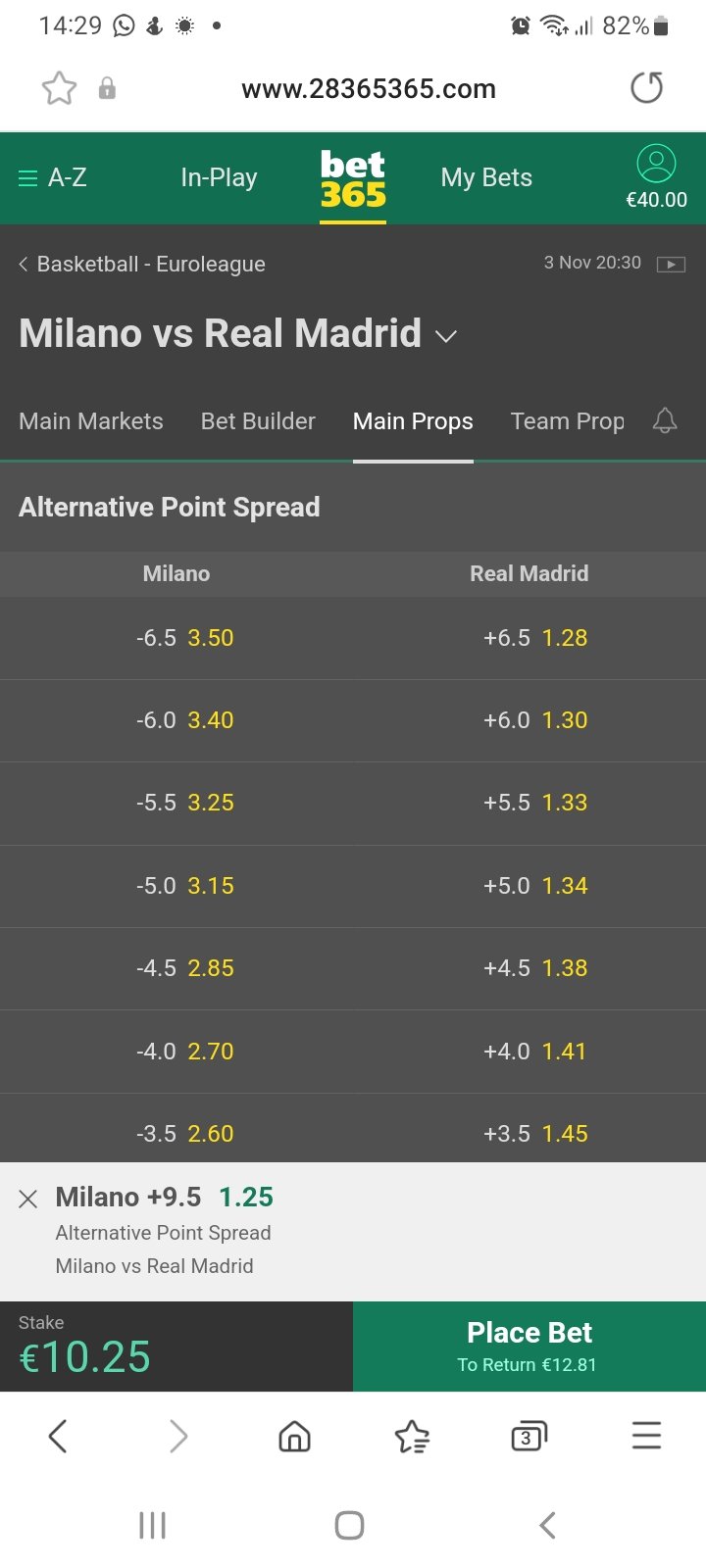
Task: Tap the live stream video icon
Action: tap(671, 264)
